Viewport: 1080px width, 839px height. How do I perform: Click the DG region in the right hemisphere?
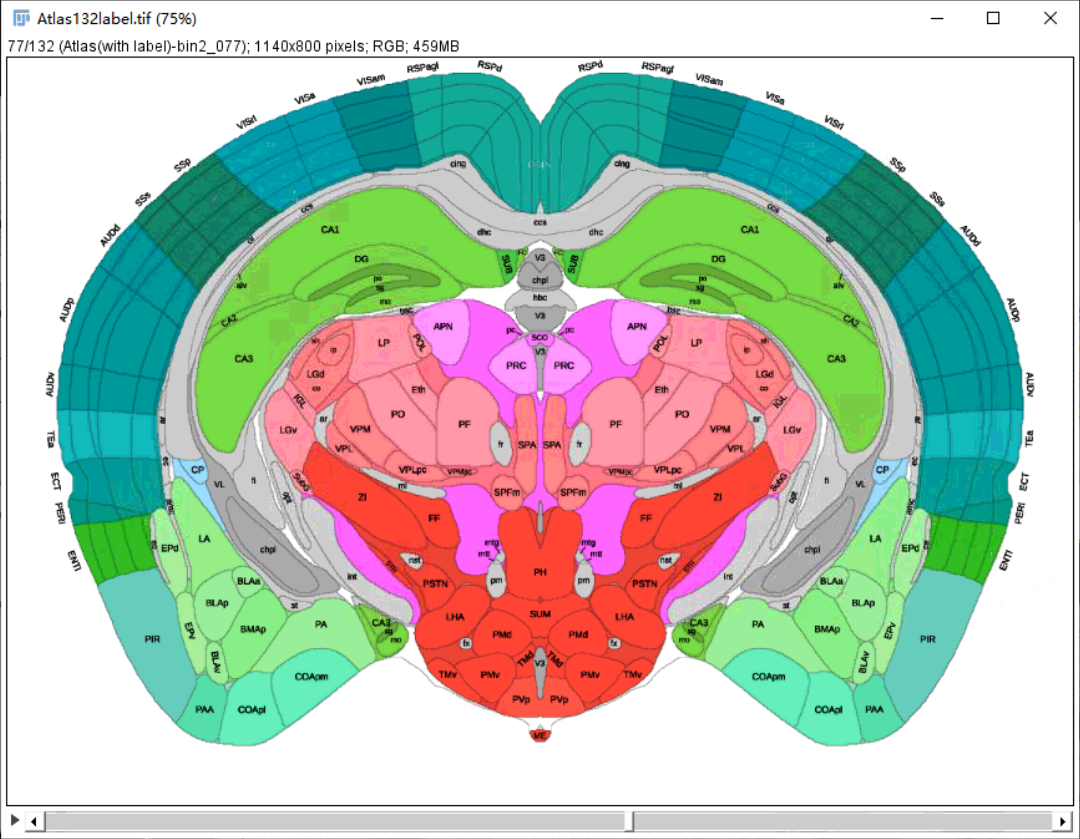coord(718,259)
